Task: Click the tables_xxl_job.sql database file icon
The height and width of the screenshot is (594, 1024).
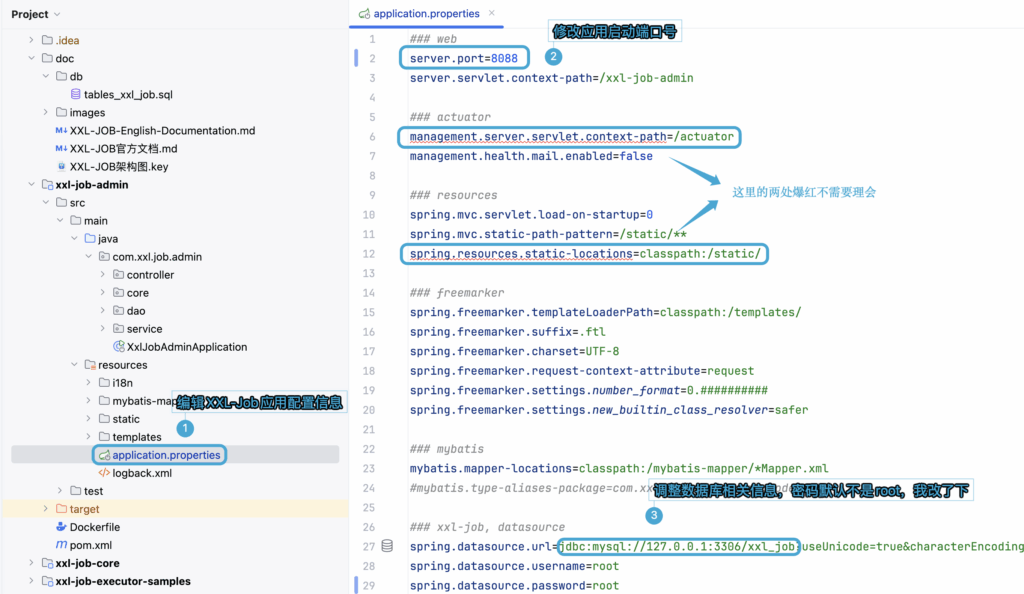Action: pyautogui.click(x=75, y=95)
